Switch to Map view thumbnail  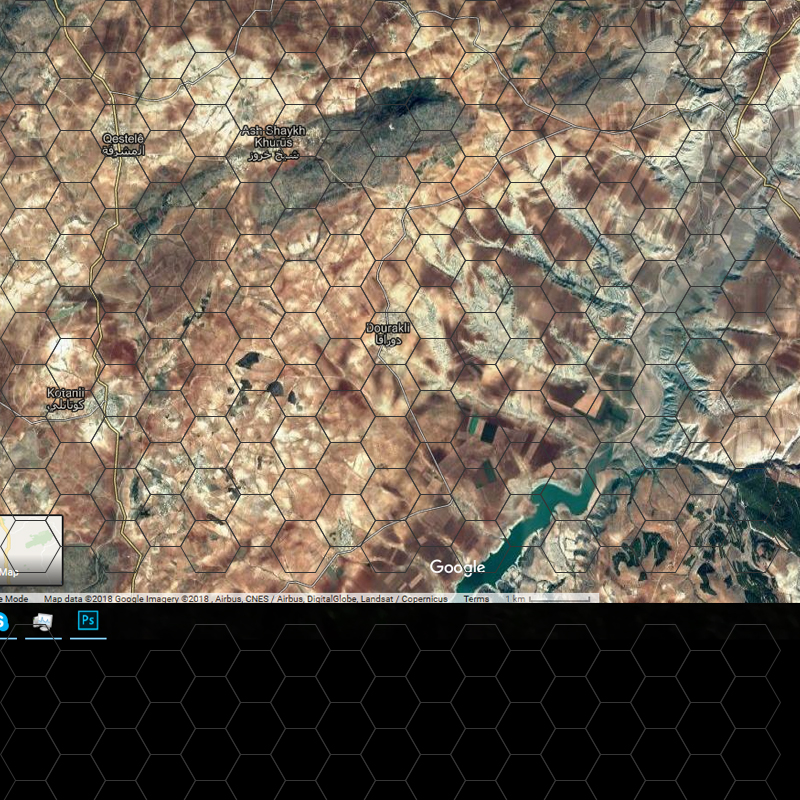click(31, 550)
